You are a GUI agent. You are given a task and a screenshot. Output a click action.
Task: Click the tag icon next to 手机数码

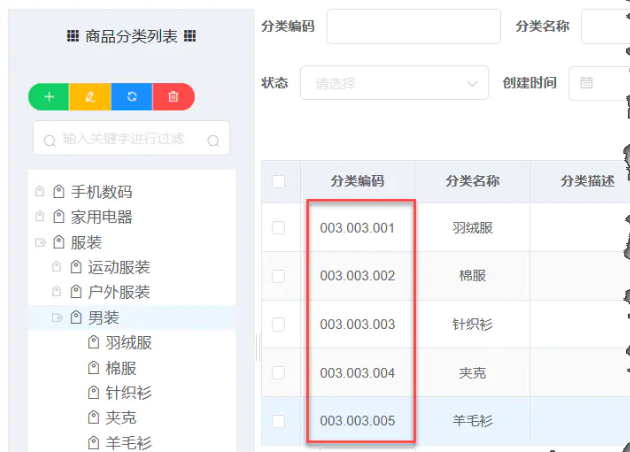[x=59, y=192]
